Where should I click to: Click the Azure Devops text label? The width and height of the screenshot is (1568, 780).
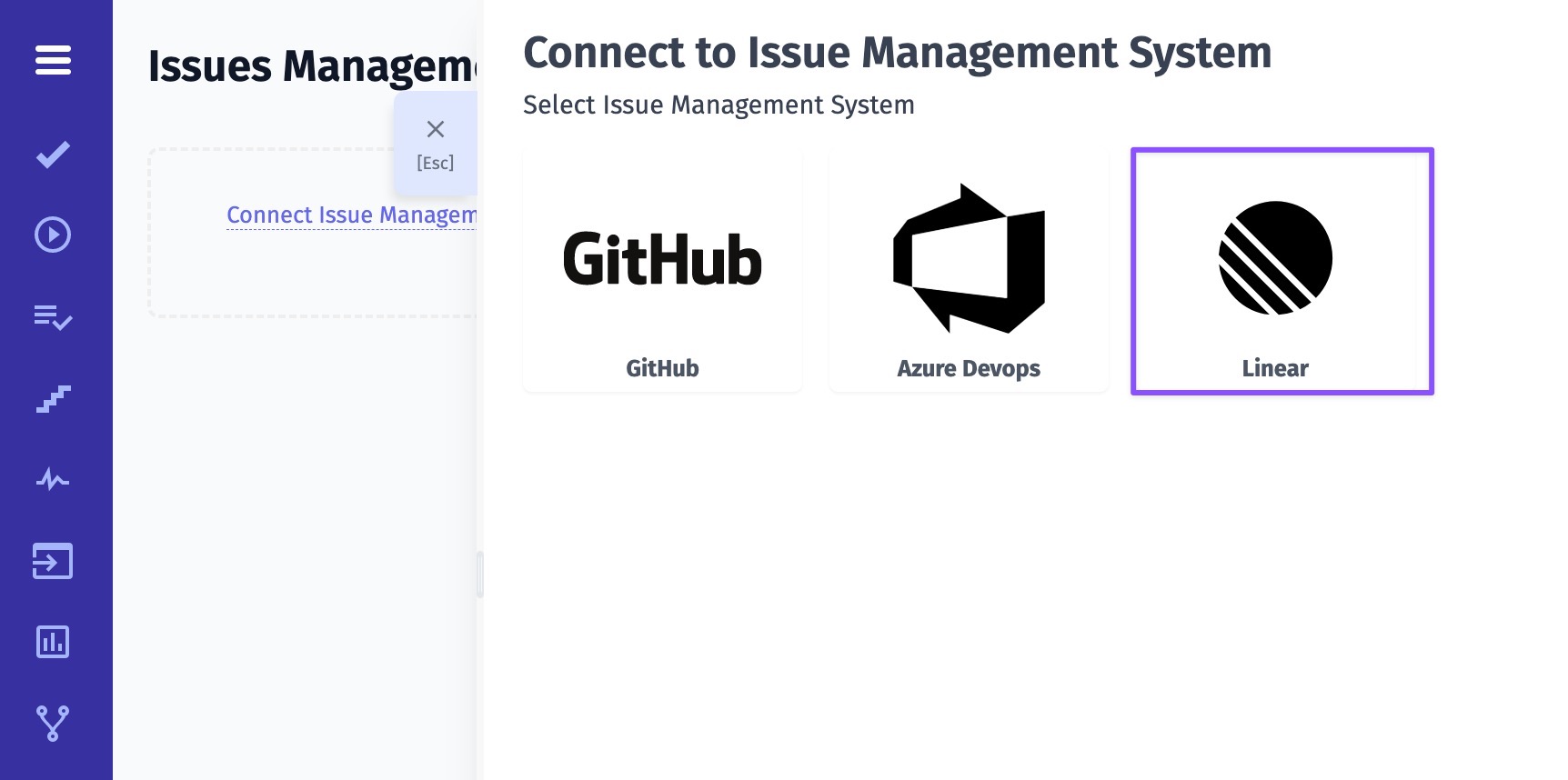[x=969, y=368]
